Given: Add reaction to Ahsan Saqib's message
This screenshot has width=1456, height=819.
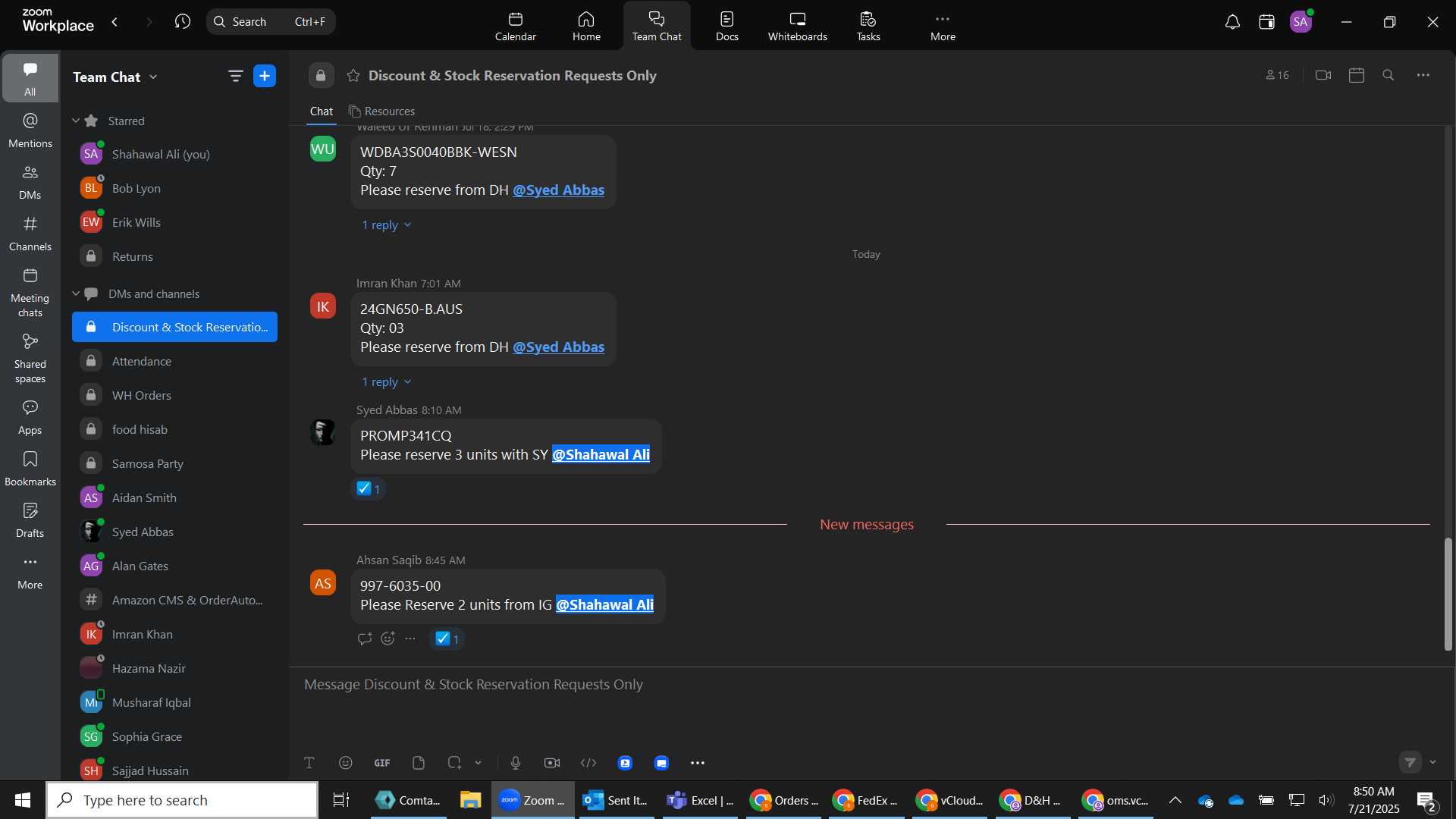Looking at the screenshot, I should [x=388, y=639].
